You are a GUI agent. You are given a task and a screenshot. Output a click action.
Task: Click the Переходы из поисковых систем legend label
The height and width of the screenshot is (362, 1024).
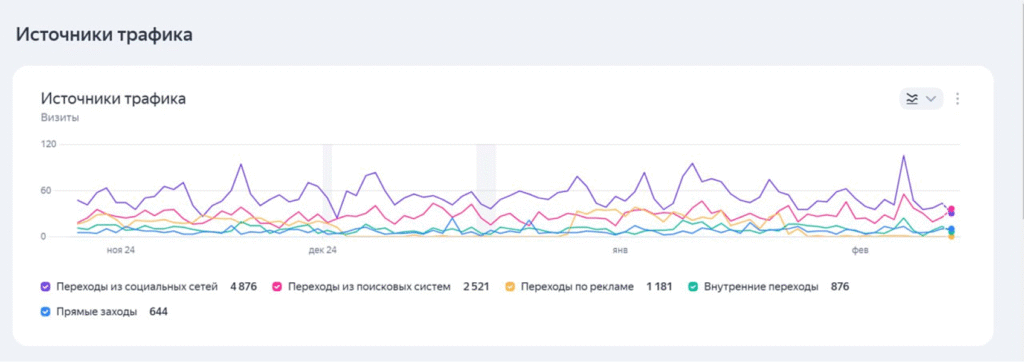tap(369, 286)
